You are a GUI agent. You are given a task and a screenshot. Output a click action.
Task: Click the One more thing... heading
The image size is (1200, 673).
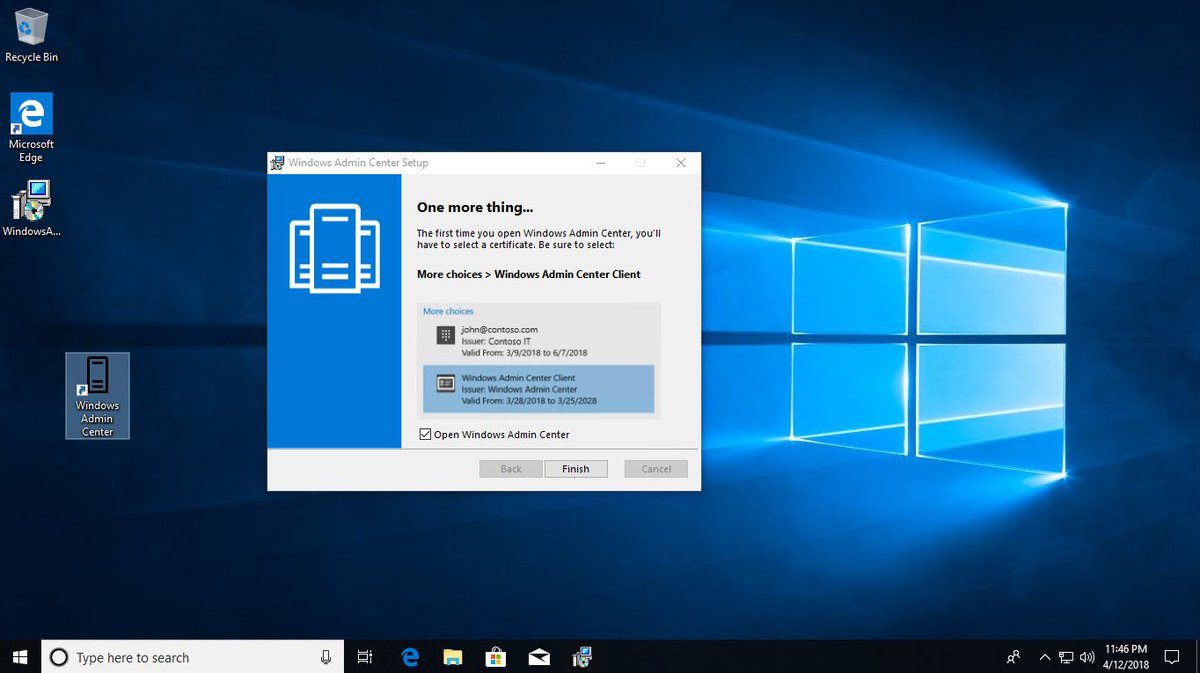click(475, 207)
